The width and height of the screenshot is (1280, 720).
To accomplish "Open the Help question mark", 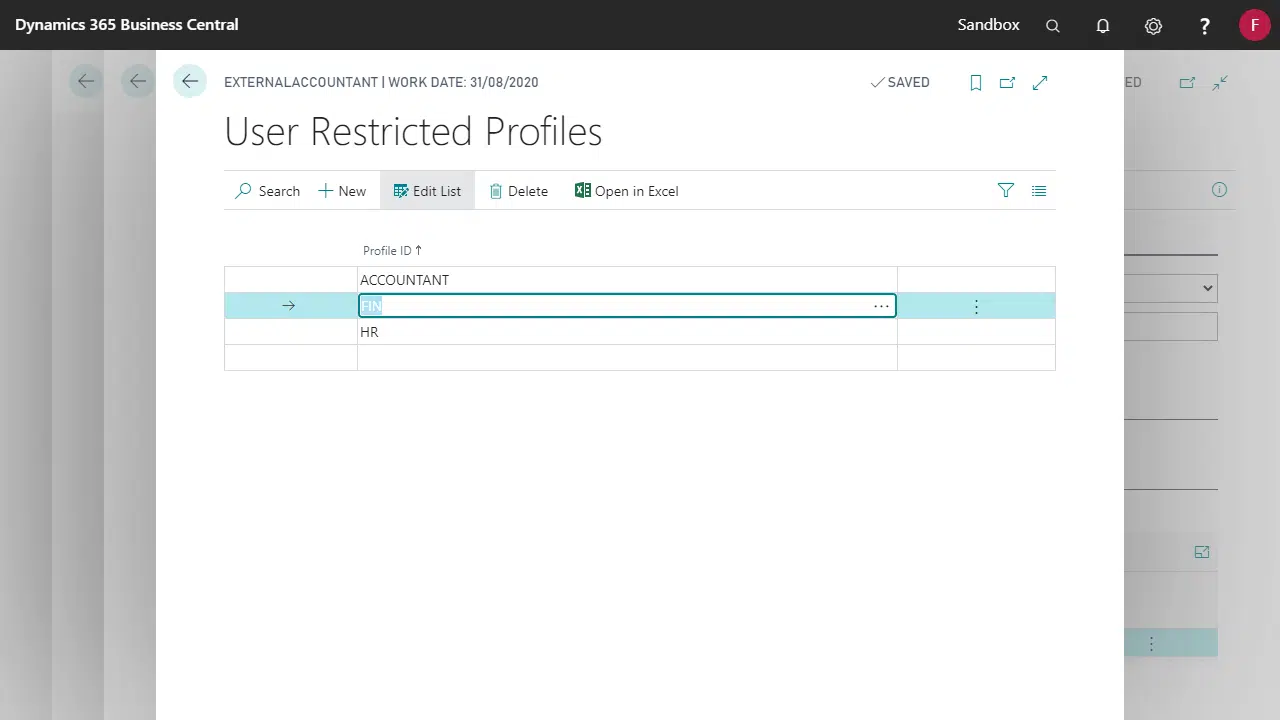I will [x=1205, y=26].
